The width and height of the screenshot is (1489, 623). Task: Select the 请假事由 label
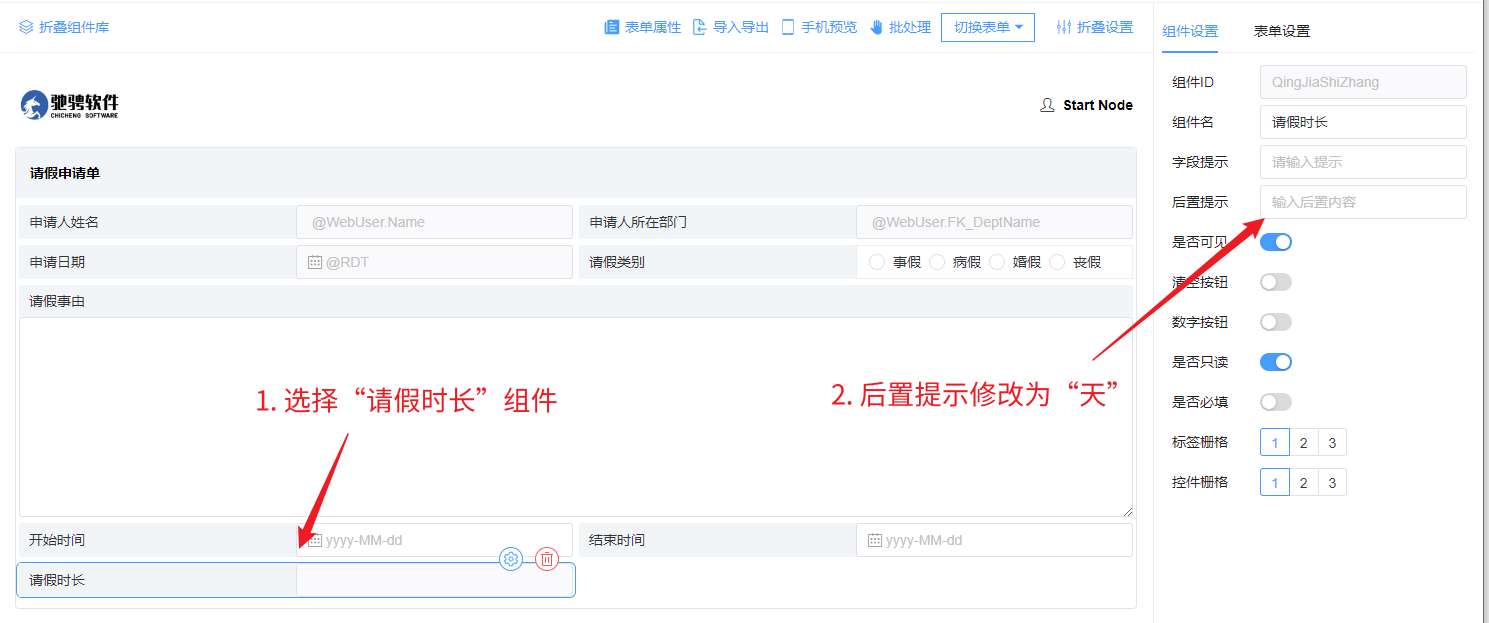click(57, 301)
